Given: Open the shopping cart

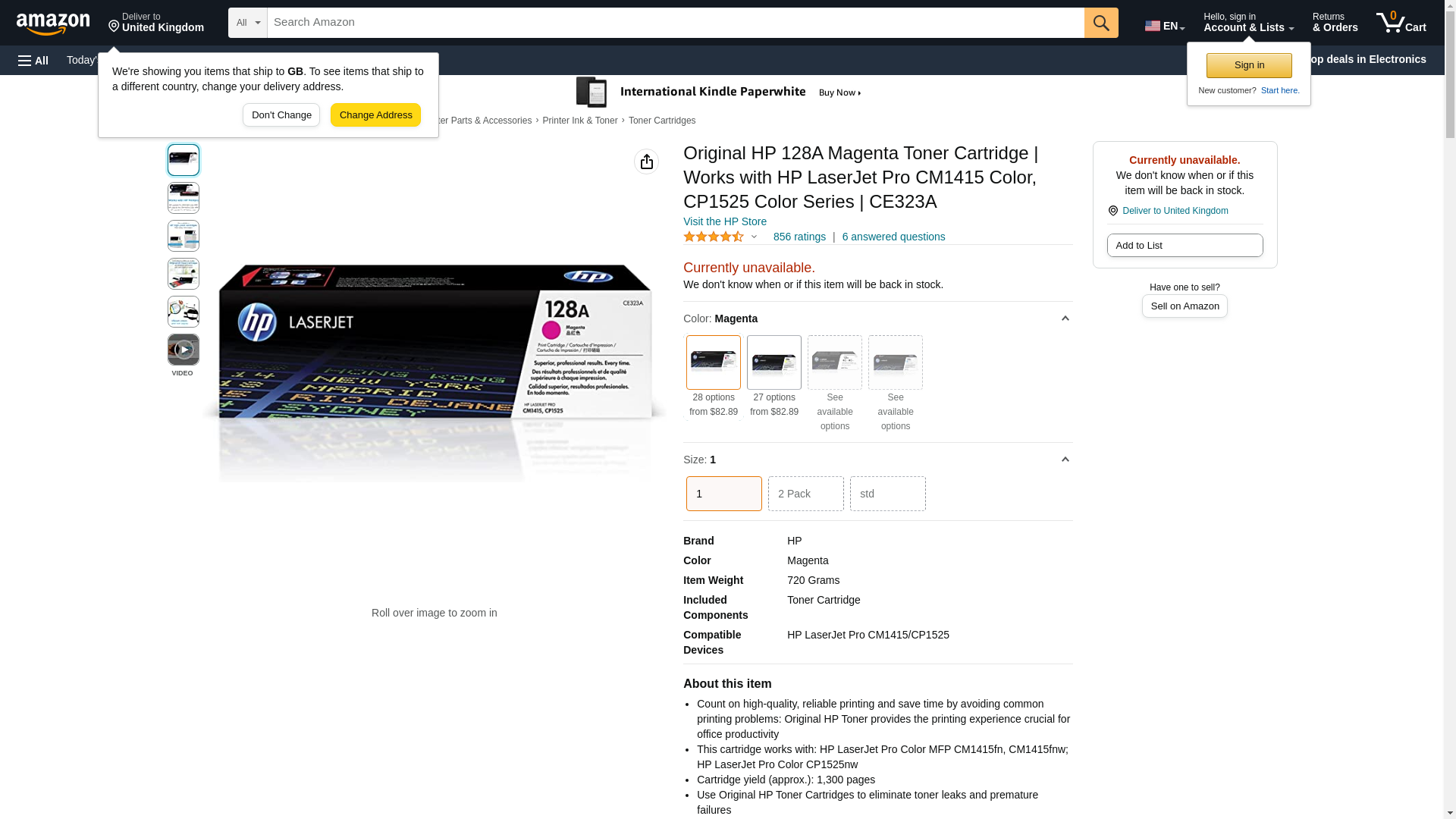Looking at the screenshot, I should pyautogui.click(x=1401, y=23).
